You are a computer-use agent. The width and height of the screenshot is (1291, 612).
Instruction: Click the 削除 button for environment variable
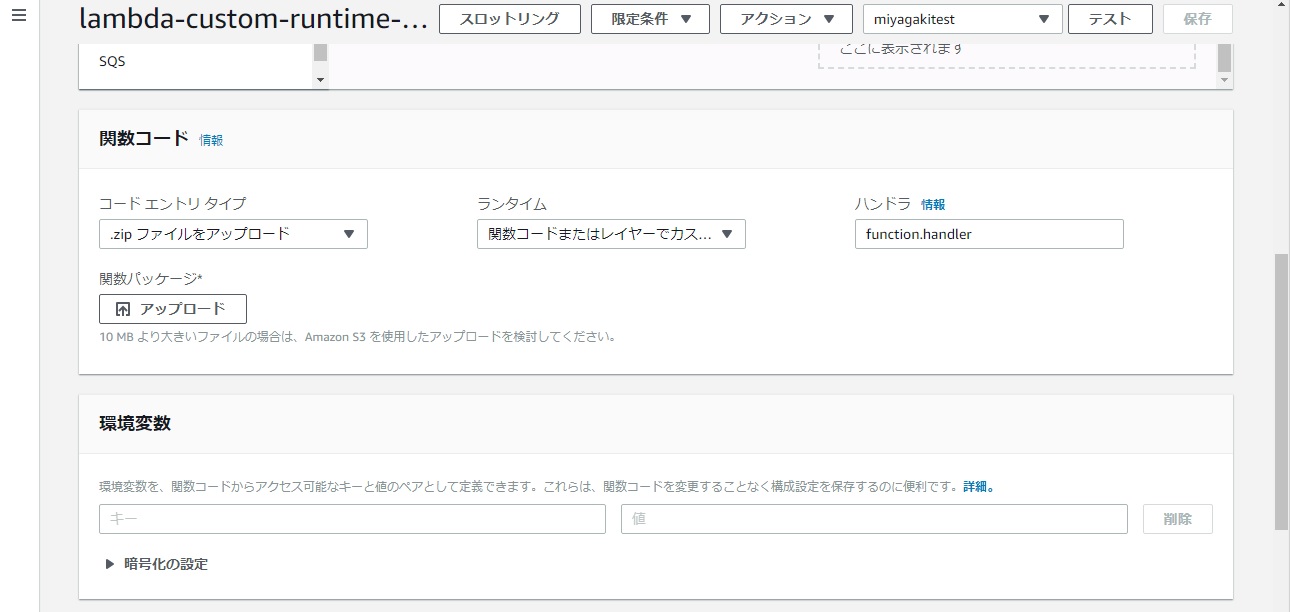coord(1177,519)
